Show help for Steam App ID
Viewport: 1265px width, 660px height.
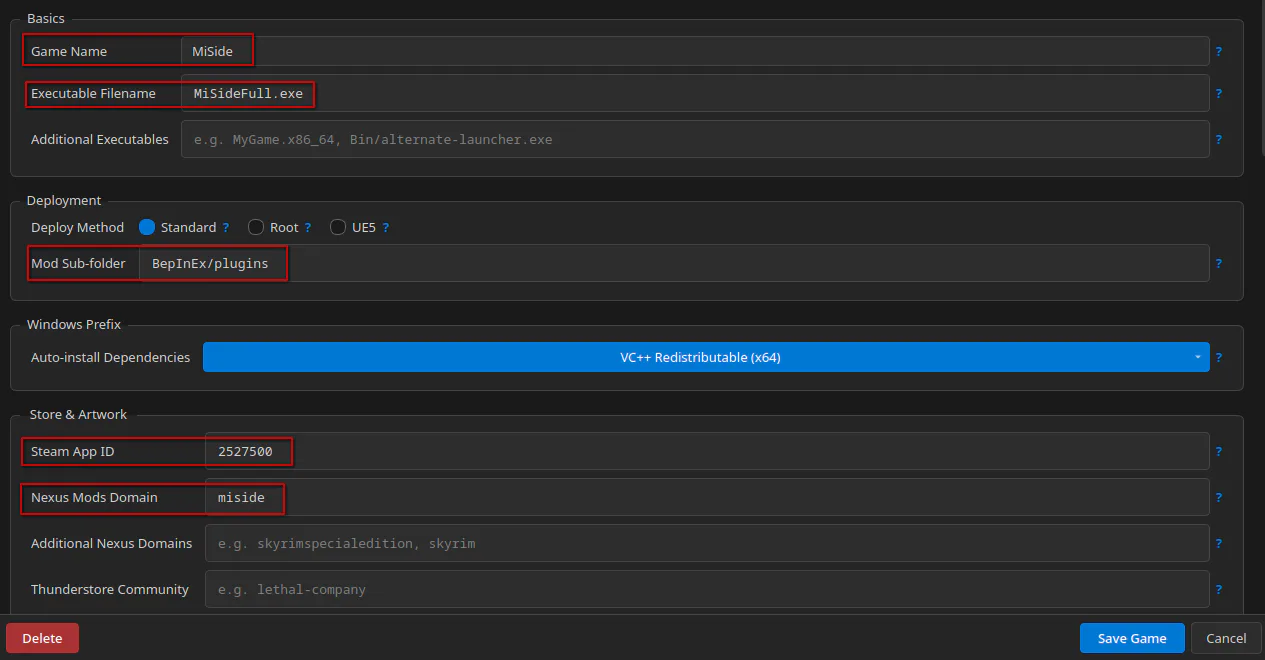pyautogui.click(x=1219, y=451)
